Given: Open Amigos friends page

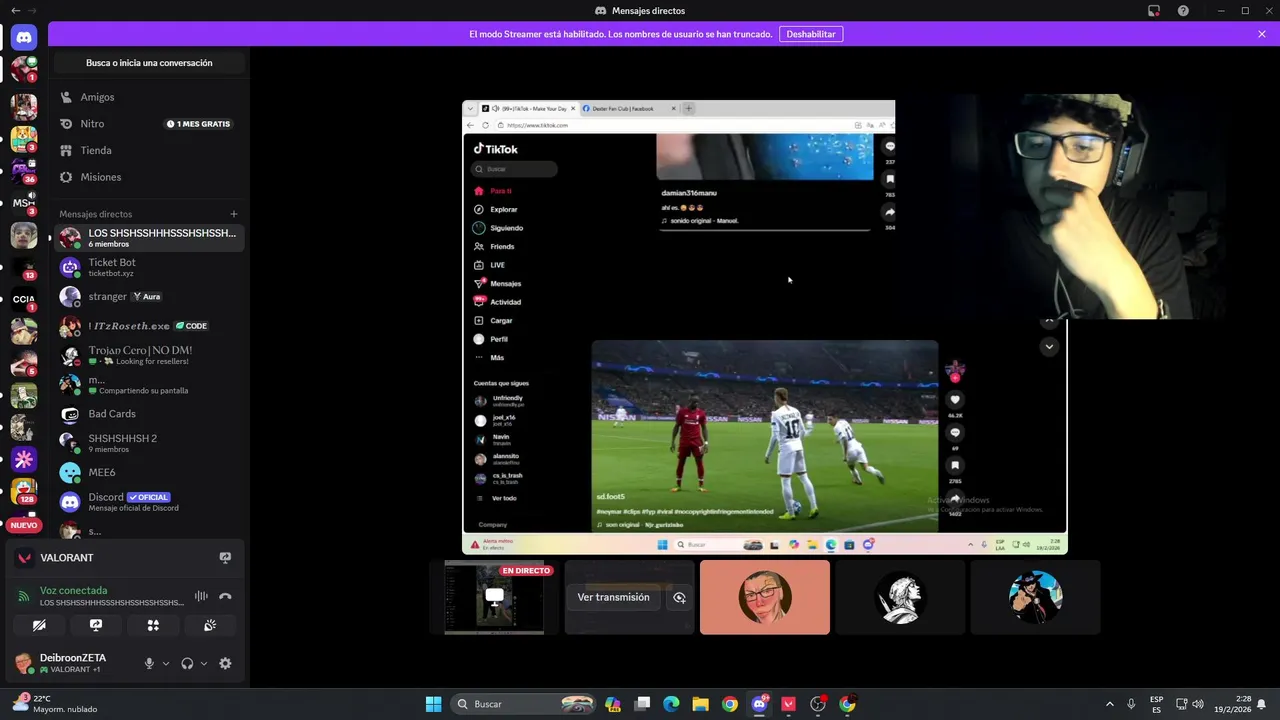Looking at the screenshot, I should tap(149, 97).
